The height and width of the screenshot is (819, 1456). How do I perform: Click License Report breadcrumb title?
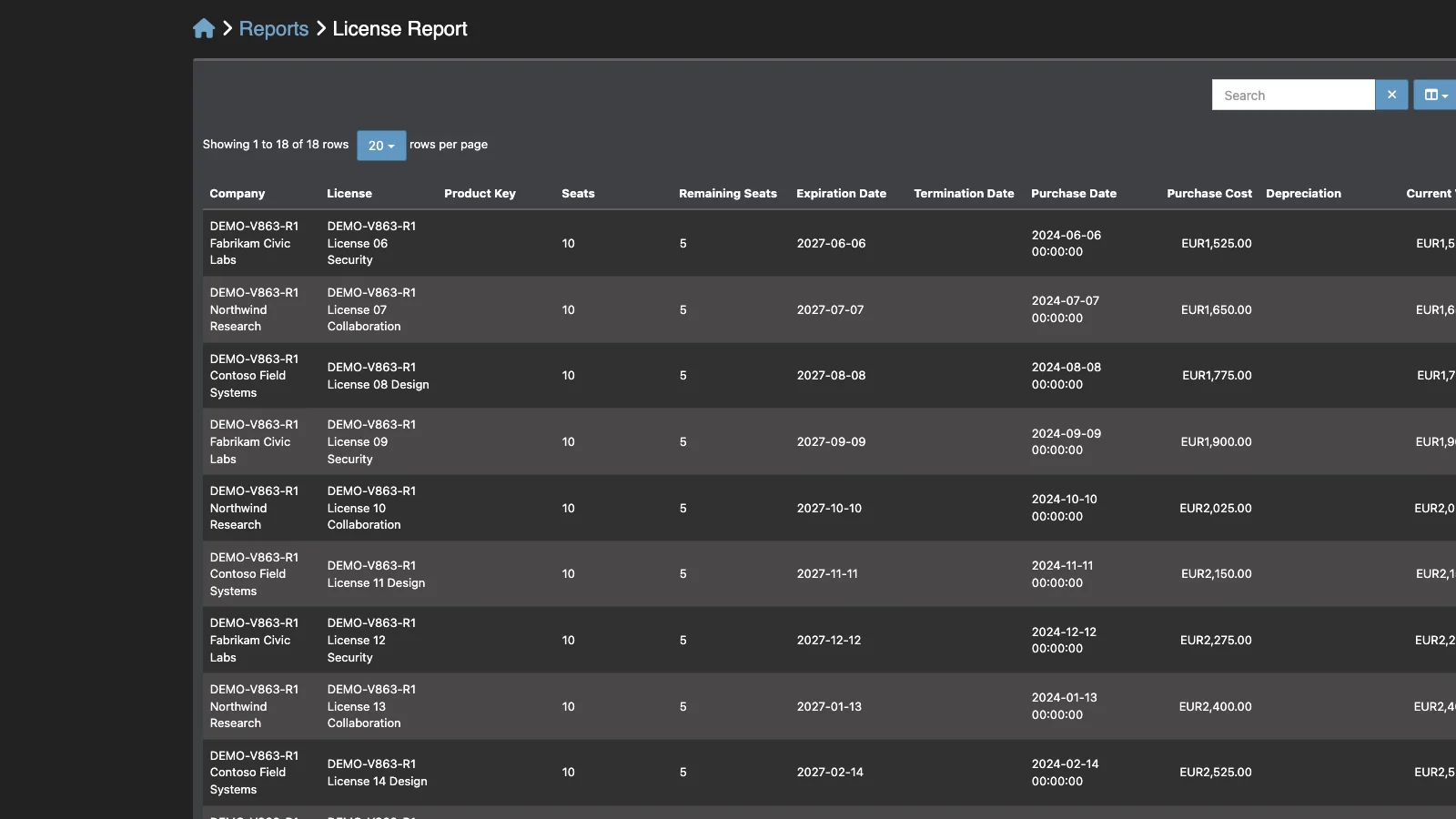399,29
